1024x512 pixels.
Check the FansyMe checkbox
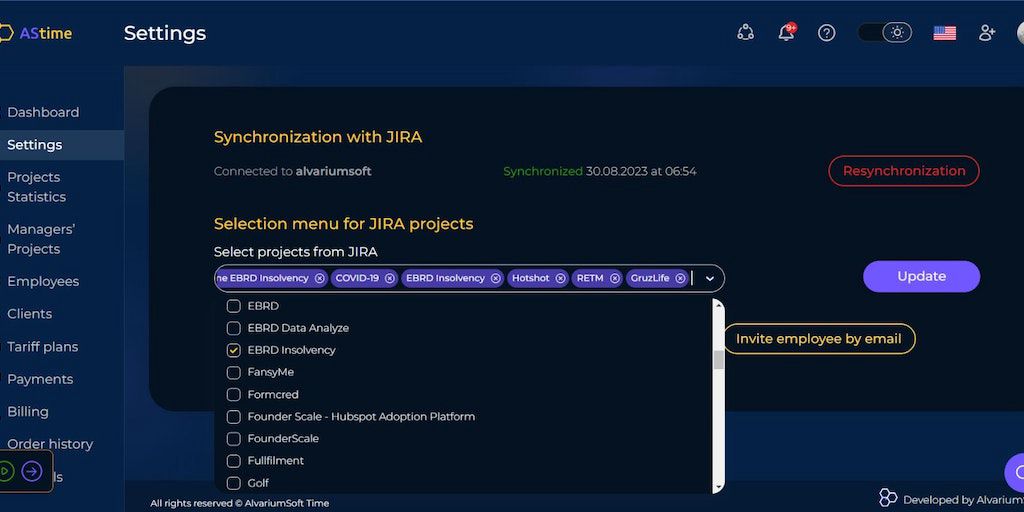(x=233, y=372)
